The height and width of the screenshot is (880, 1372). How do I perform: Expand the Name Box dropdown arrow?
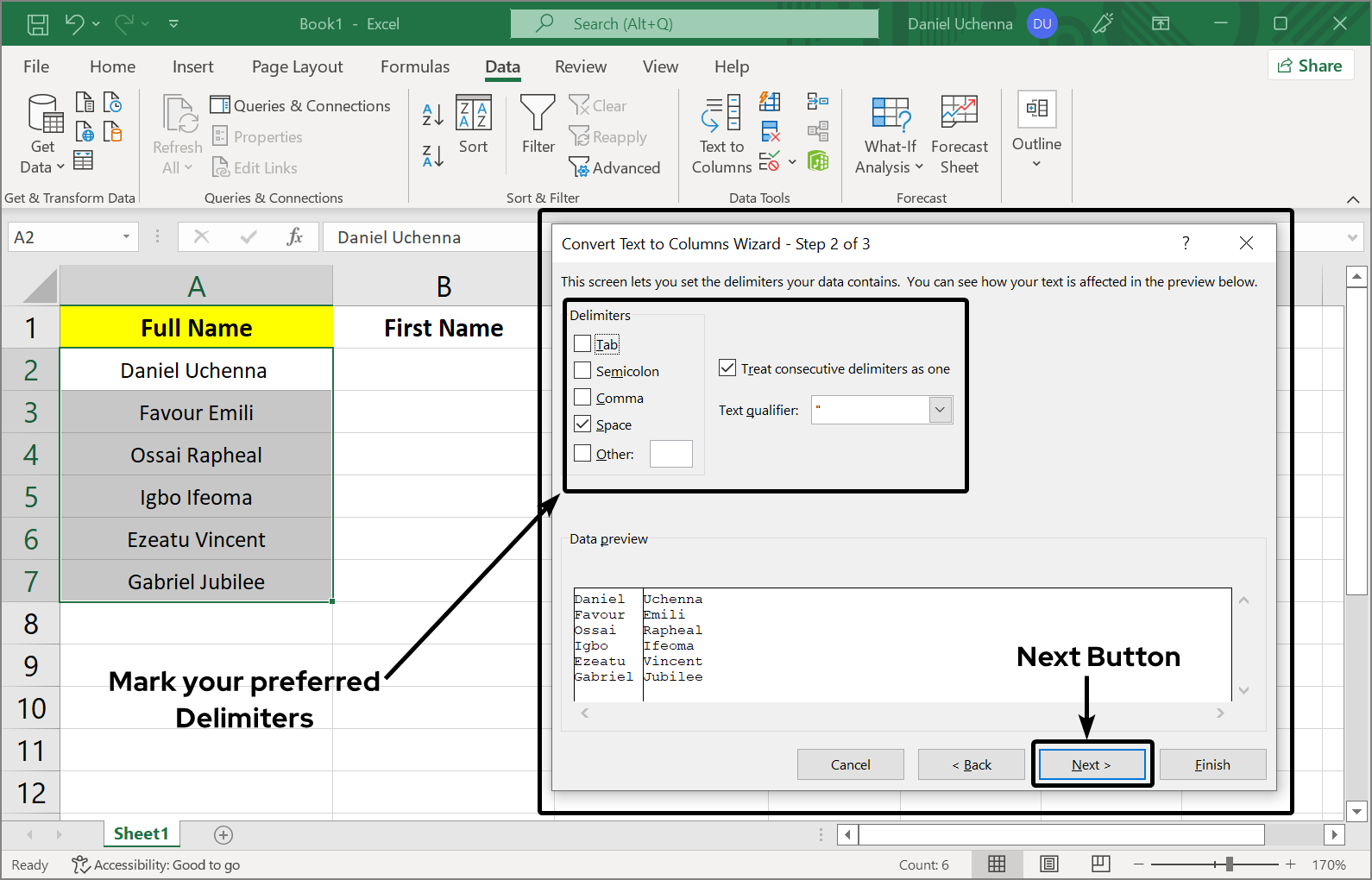click(126, 237)
